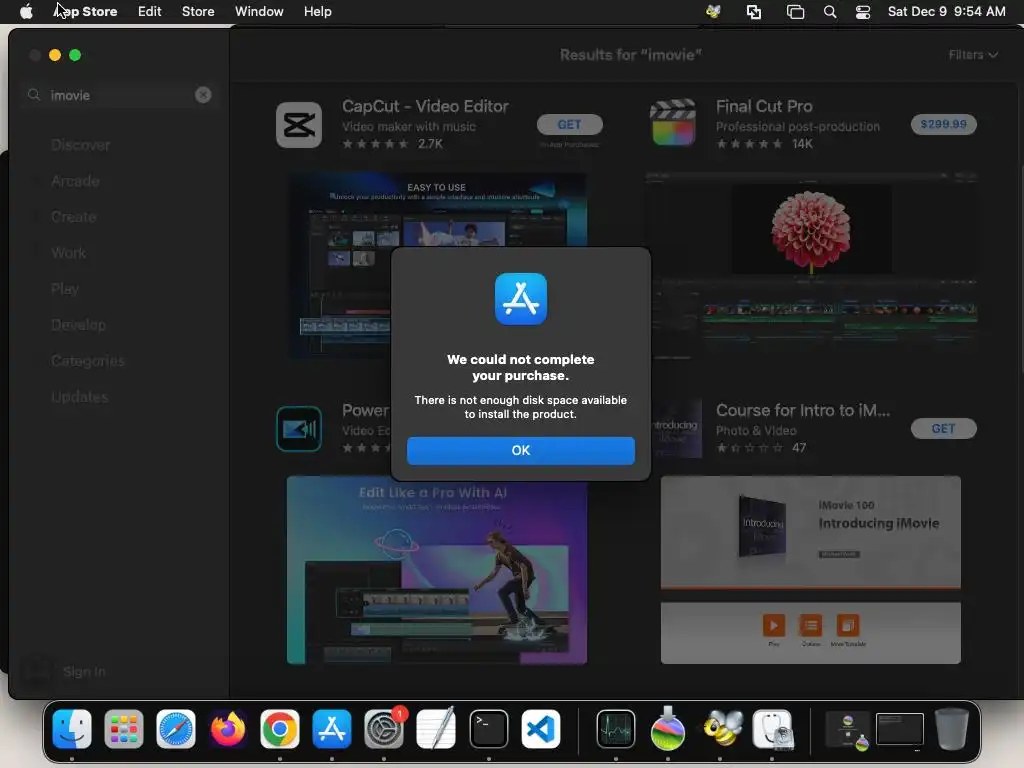Viewport: 1024px width, 768px height.
Task: Open the bee app in the Dock
Action: pos(721,729)
